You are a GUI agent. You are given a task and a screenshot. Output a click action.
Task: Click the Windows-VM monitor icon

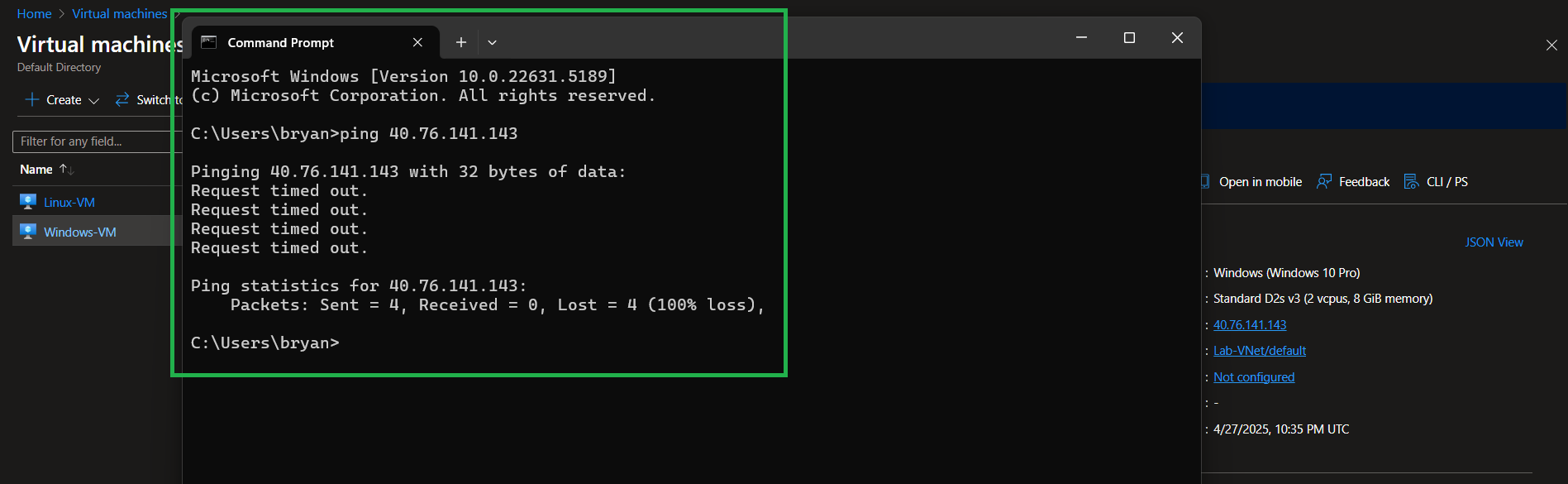pyautogui.click(x=28, y=232)
